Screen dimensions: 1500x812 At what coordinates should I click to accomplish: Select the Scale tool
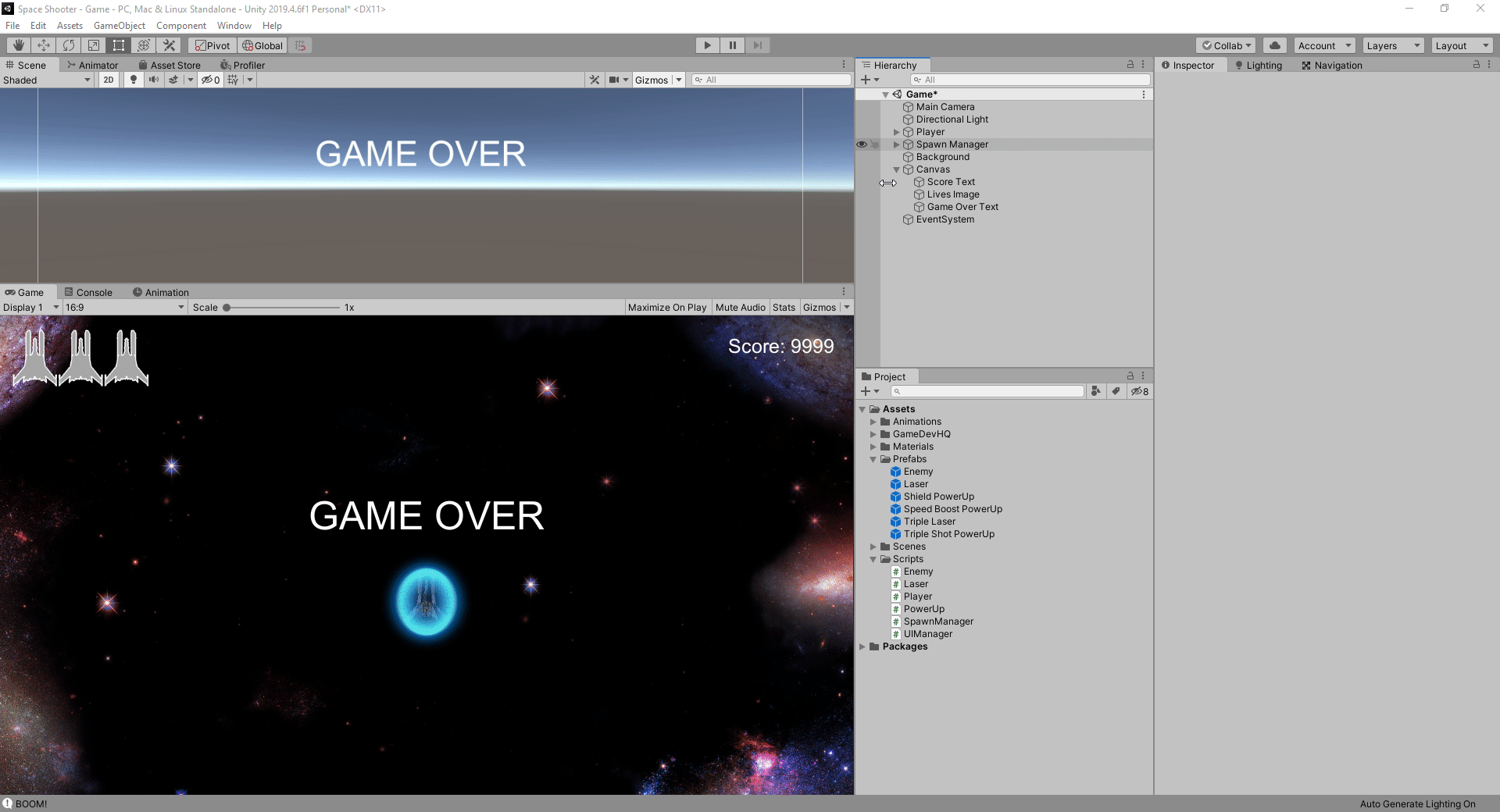click(x=94, y=45)
